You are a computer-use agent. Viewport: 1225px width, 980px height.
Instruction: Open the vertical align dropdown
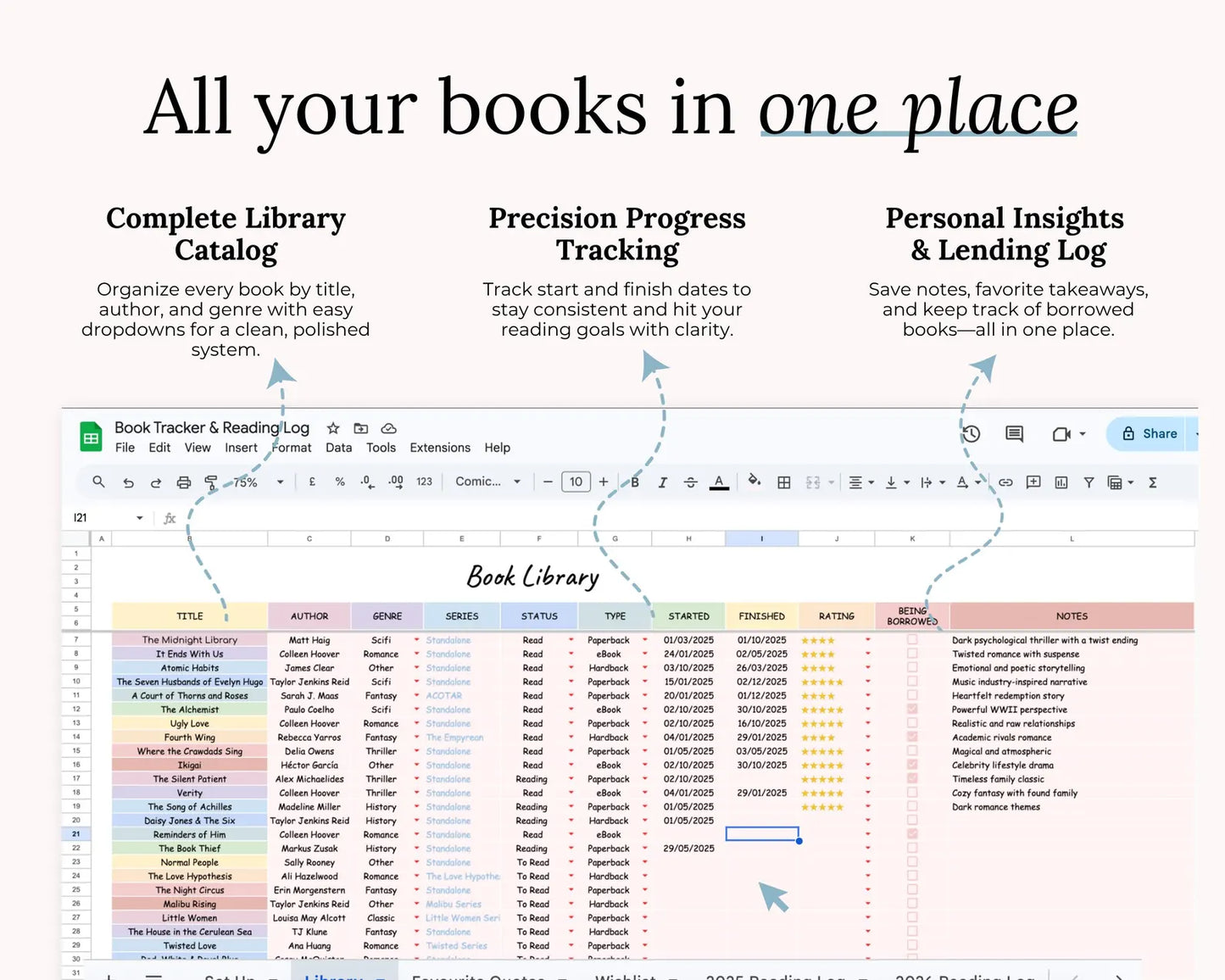click(898, 482)
